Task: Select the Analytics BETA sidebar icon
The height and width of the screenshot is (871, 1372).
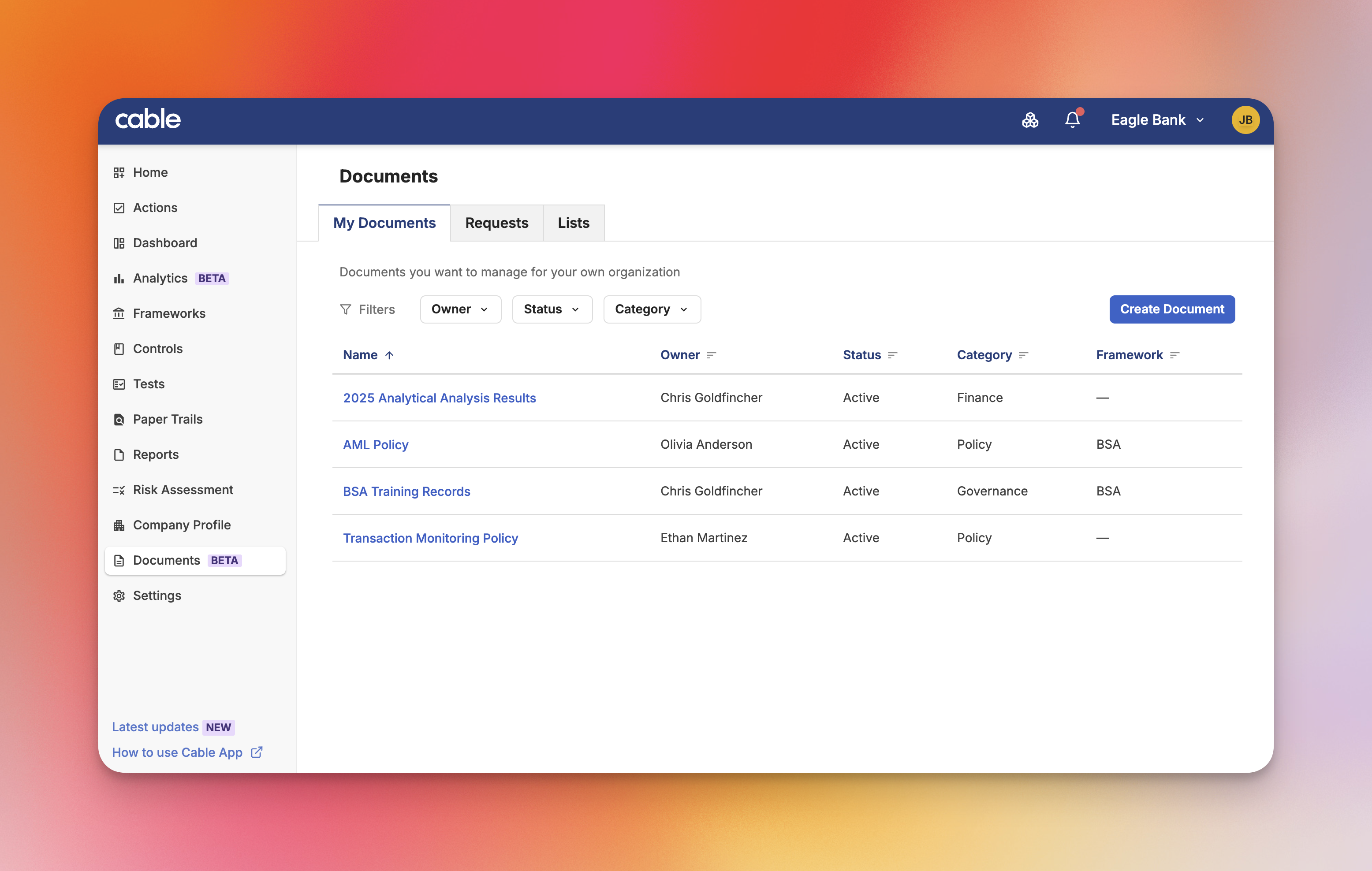Action: 119,278
